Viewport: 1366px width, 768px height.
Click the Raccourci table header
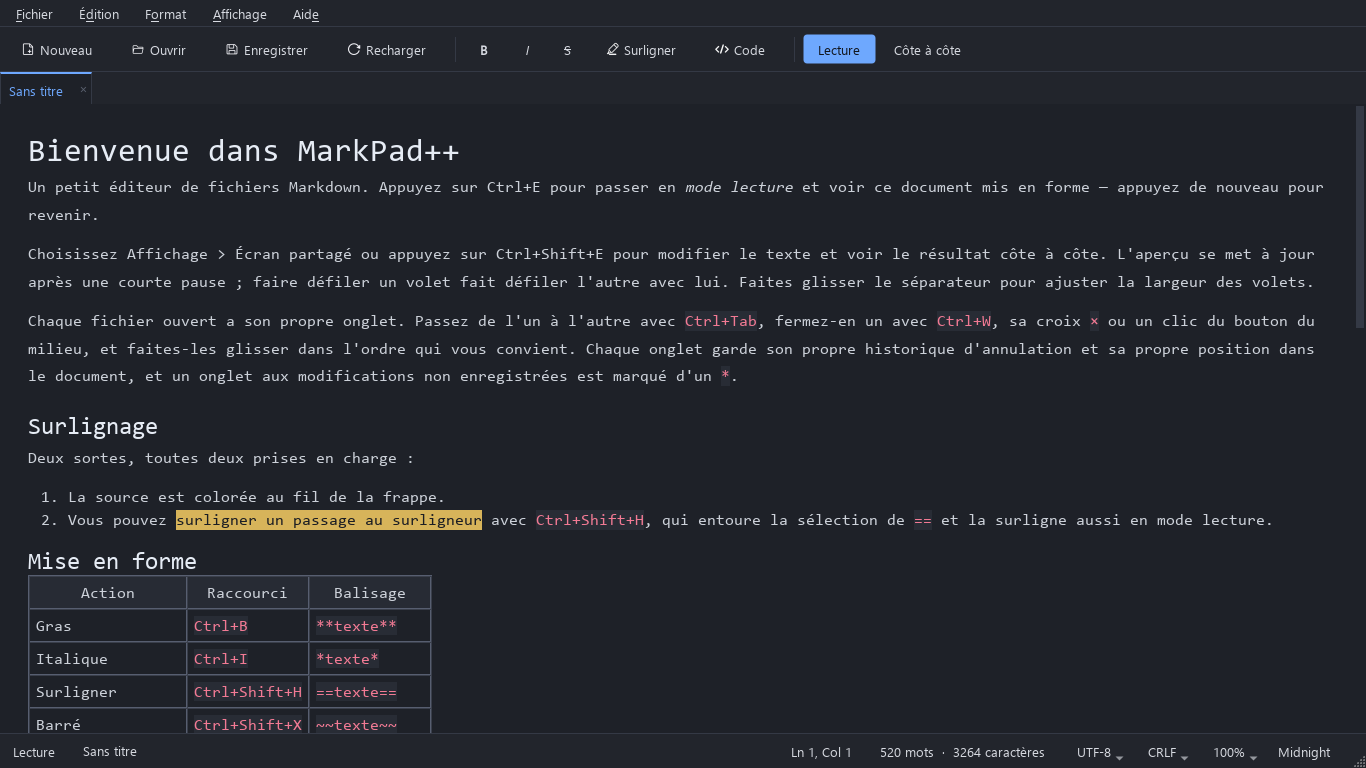pos(248,593)
